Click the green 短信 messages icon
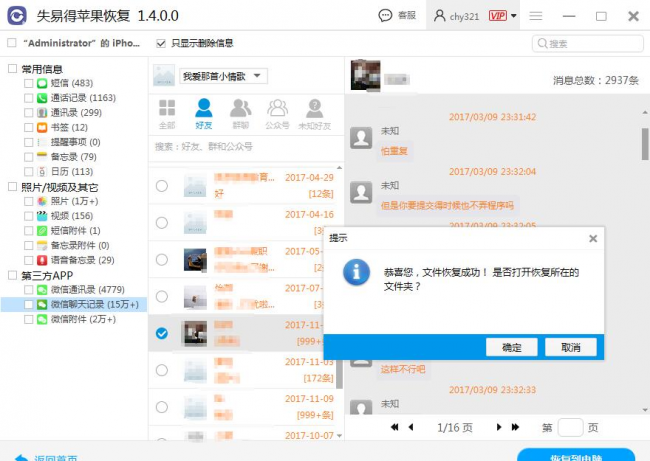650x461 pixels. pyautogui.click(x=42, y=83)
